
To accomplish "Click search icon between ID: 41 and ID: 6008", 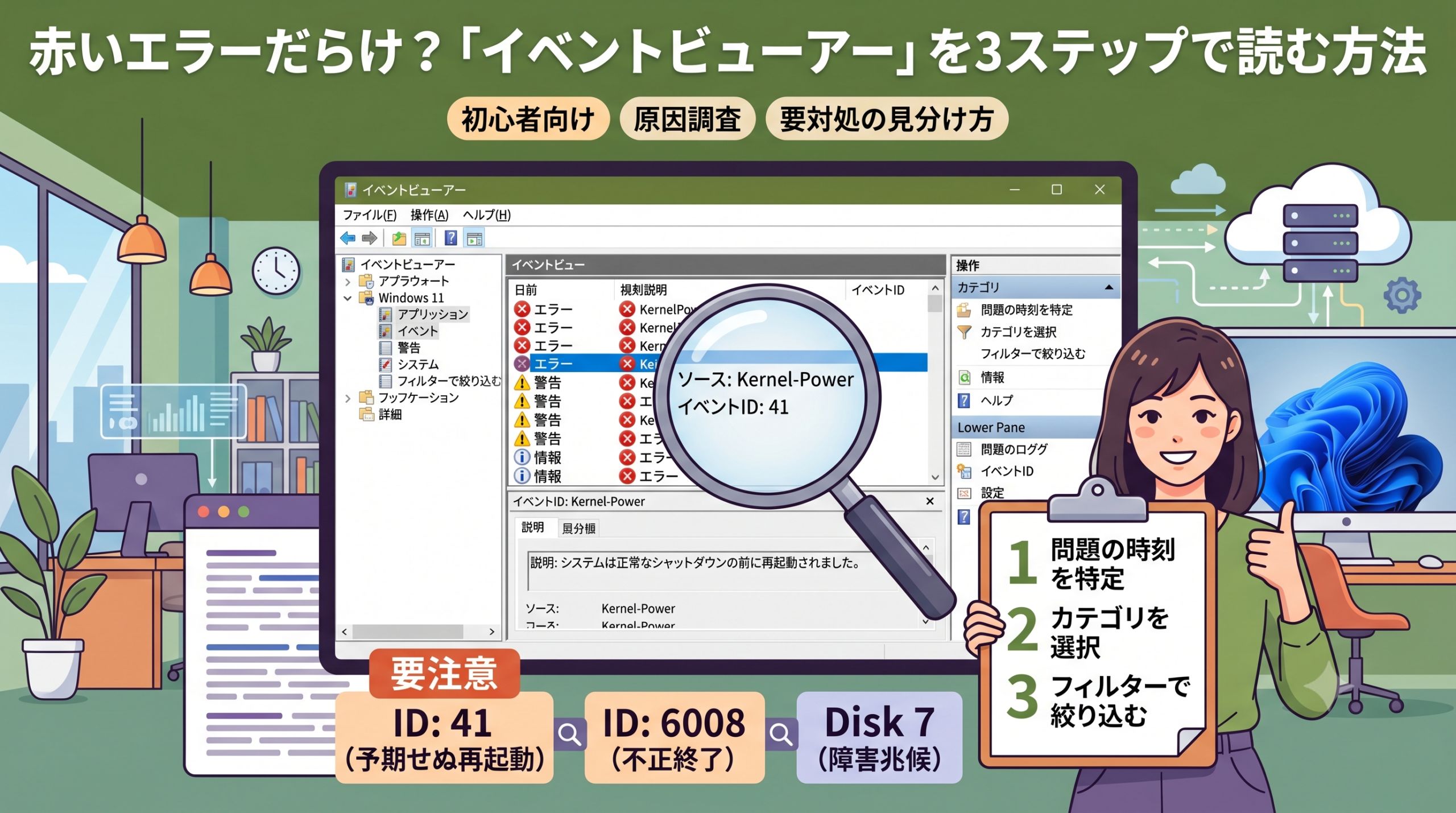I will (x=569, y=734).
